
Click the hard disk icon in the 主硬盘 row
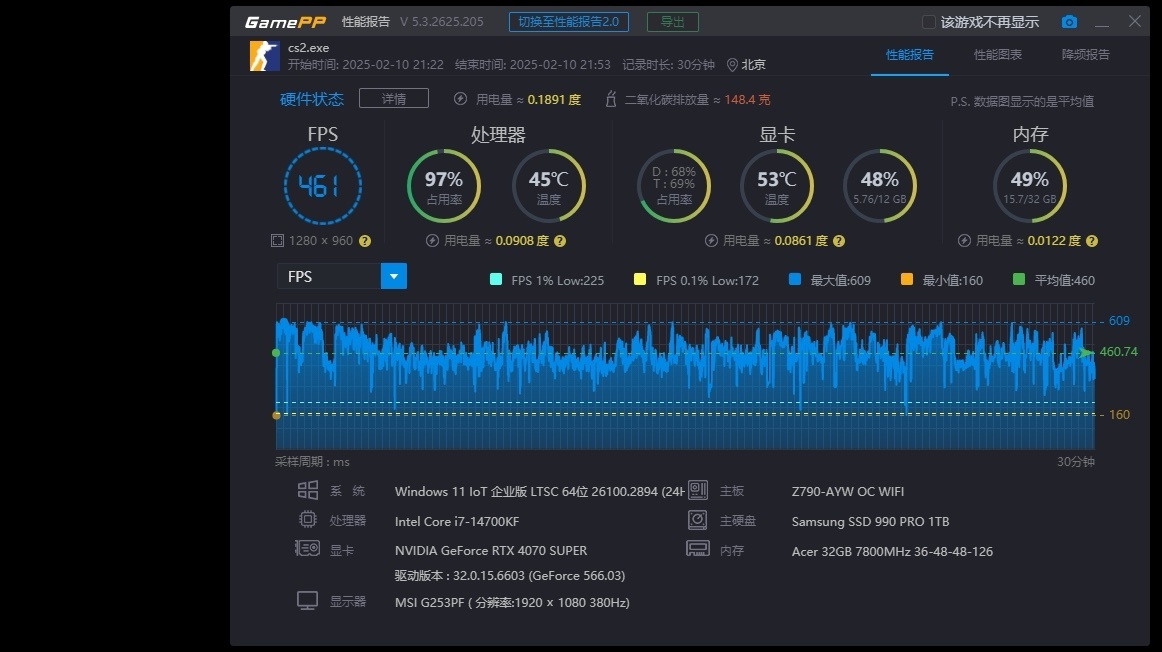(697, 520)
